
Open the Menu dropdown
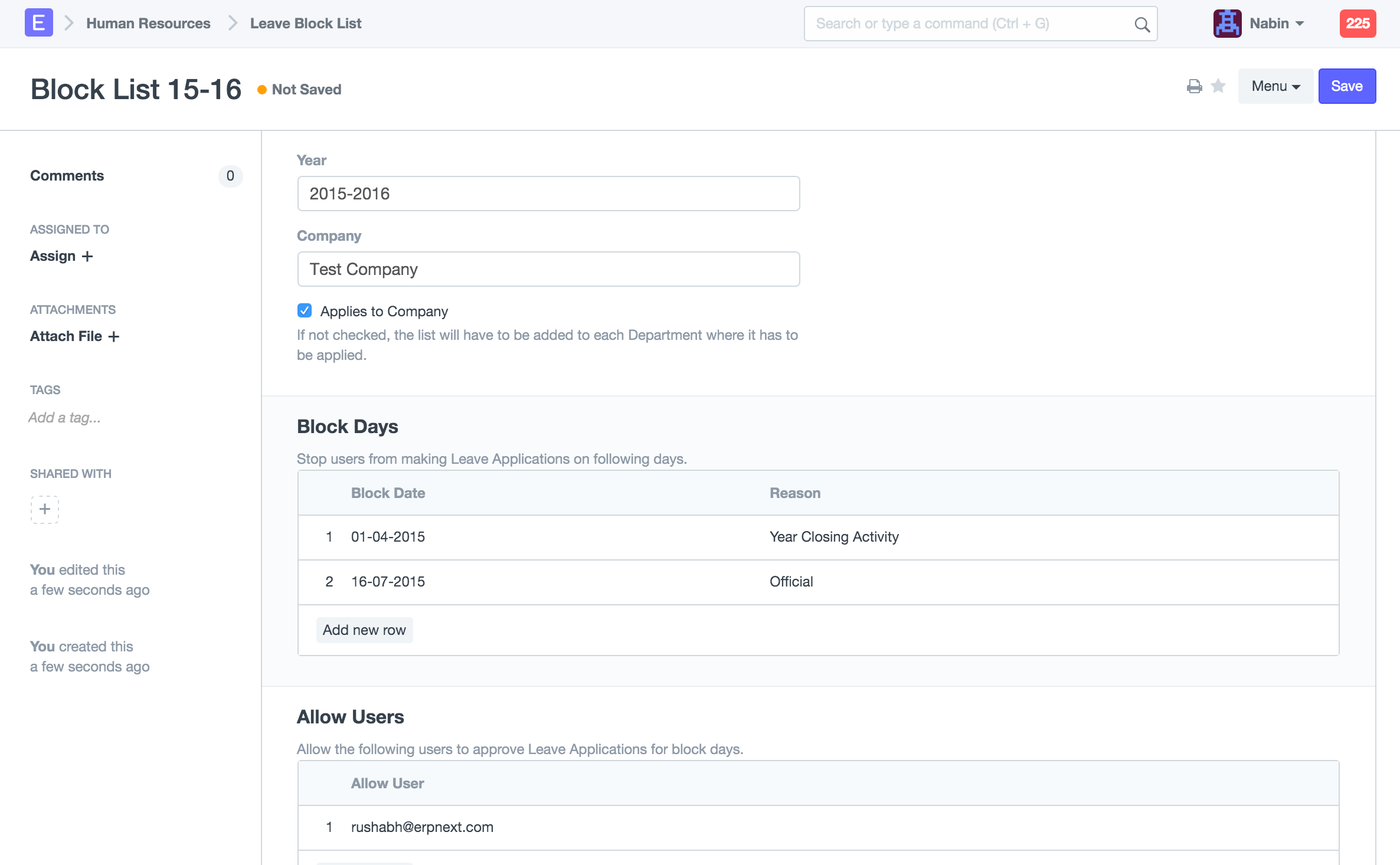[1275, 86]
